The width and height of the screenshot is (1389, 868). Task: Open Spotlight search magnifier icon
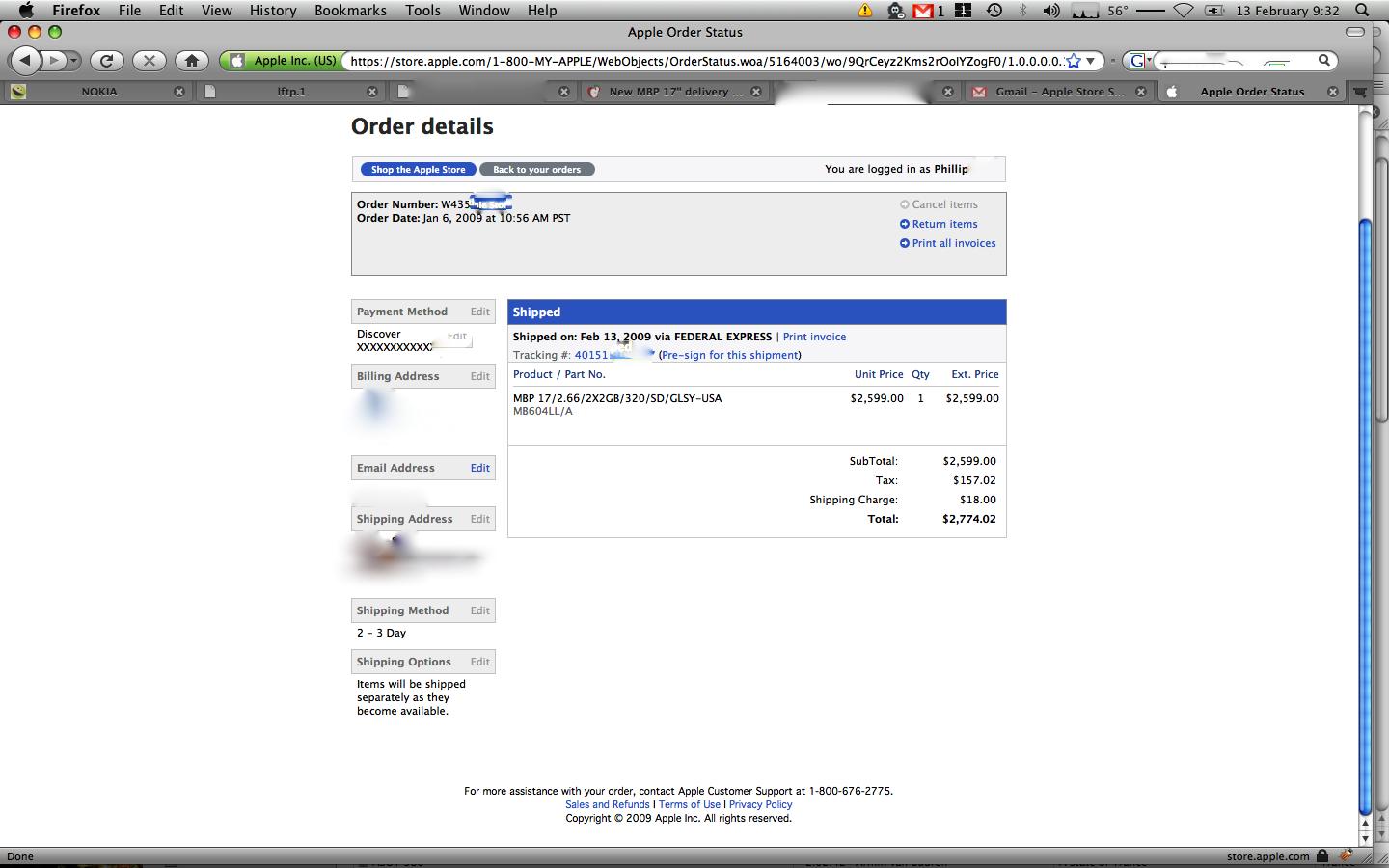pyautogui.click(x=1362, y=11)
